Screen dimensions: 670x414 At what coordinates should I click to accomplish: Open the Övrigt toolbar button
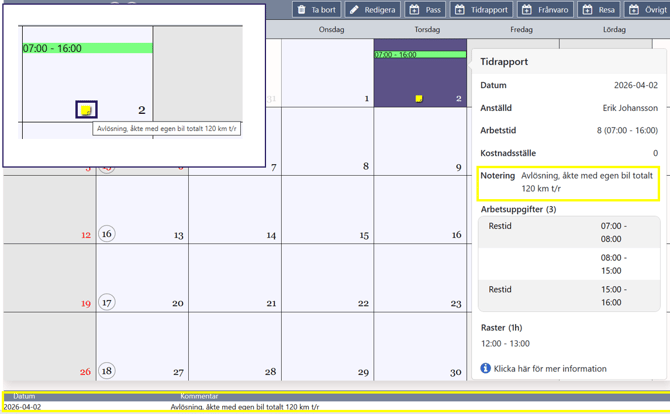point(648,10)
